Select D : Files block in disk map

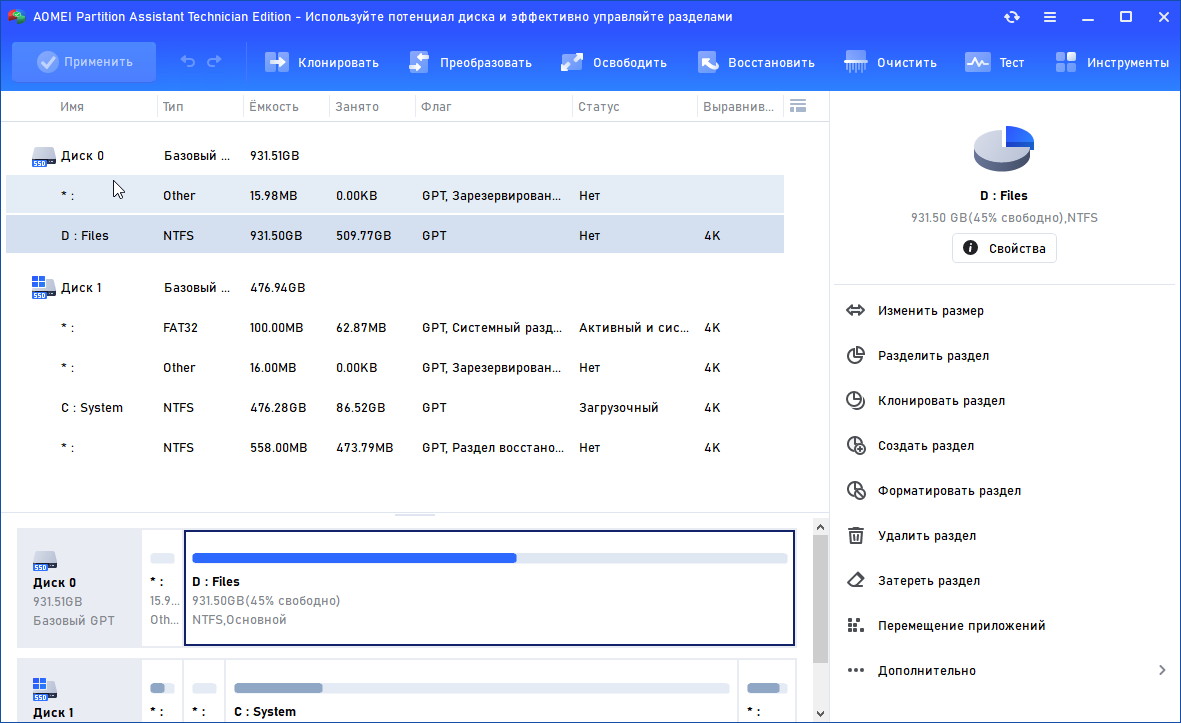490,588
